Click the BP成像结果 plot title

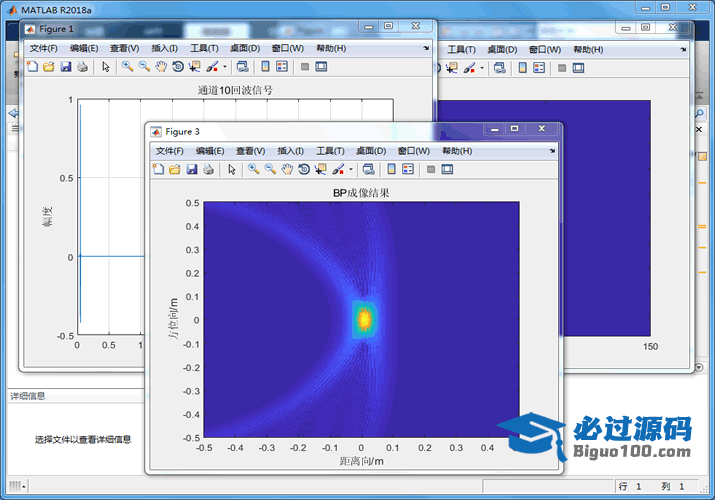point(361,193)
